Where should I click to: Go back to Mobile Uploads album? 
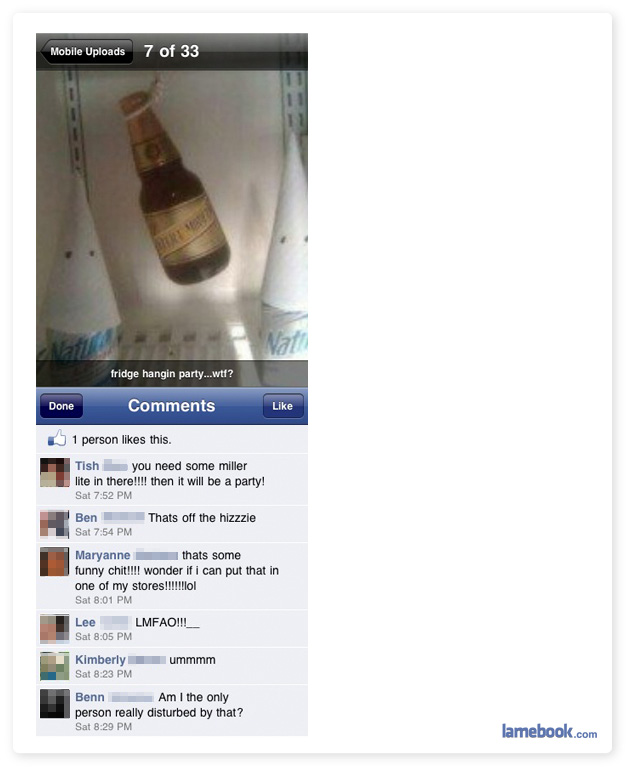[x=87, y=52]
